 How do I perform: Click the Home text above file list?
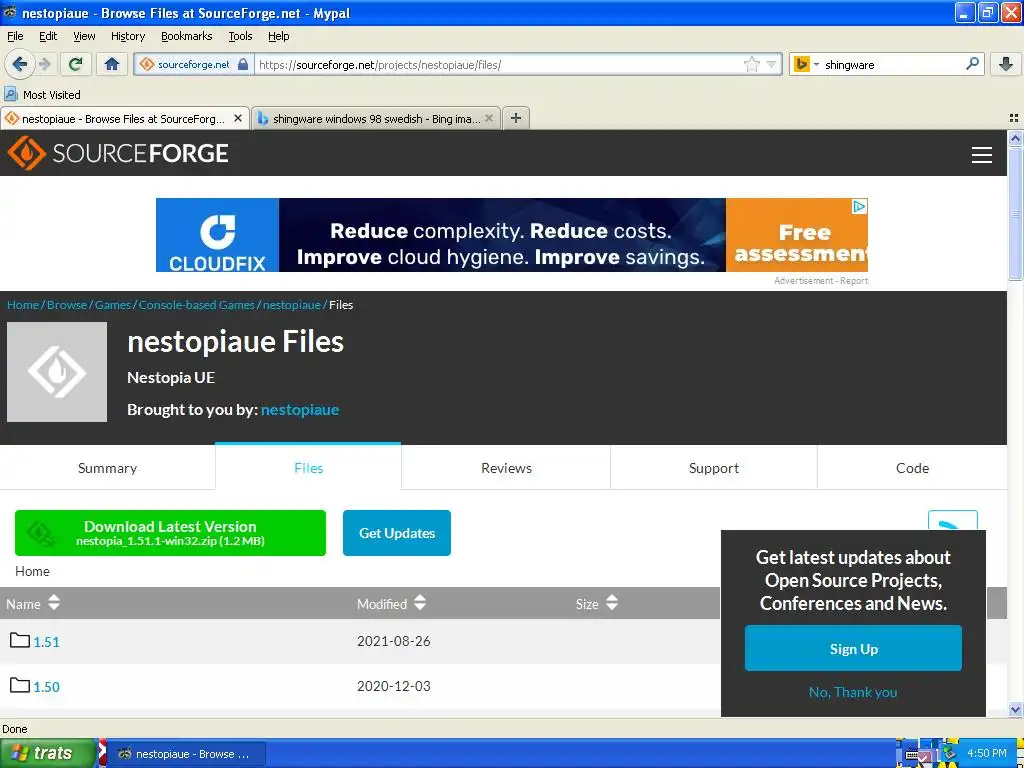point(32,571)
